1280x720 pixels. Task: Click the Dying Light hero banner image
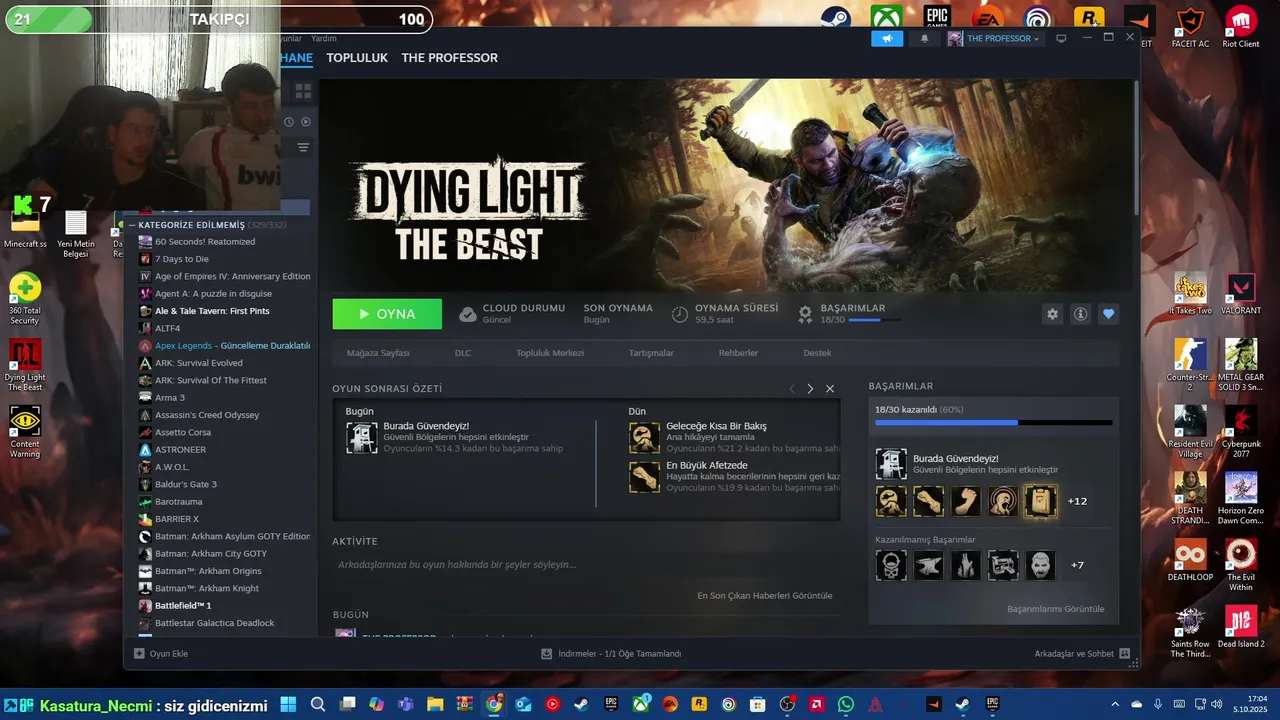point(727,185)
